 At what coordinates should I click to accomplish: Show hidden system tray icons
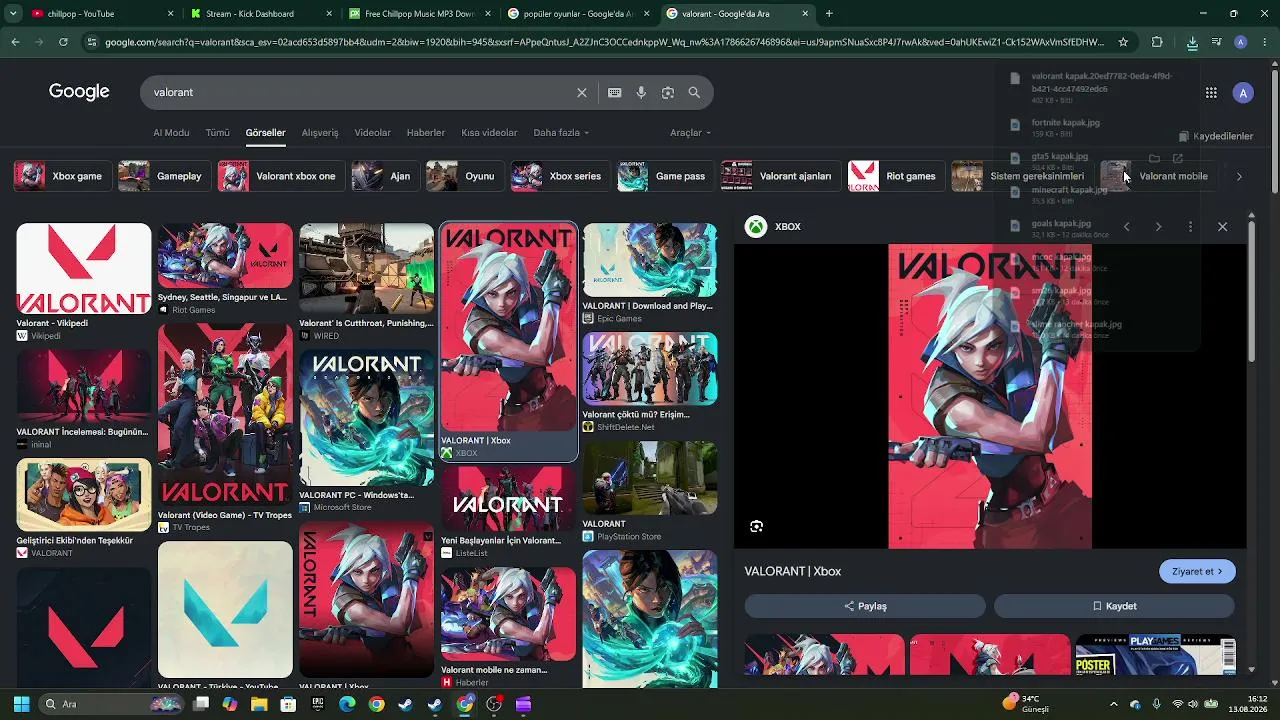1114,704
